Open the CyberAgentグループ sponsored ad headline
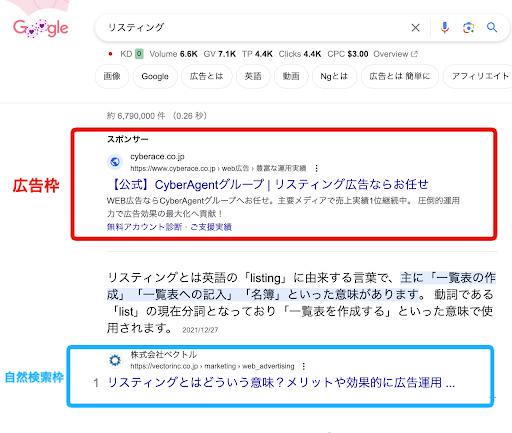Viewport: 512px width, 433px height. click(269, 184)
